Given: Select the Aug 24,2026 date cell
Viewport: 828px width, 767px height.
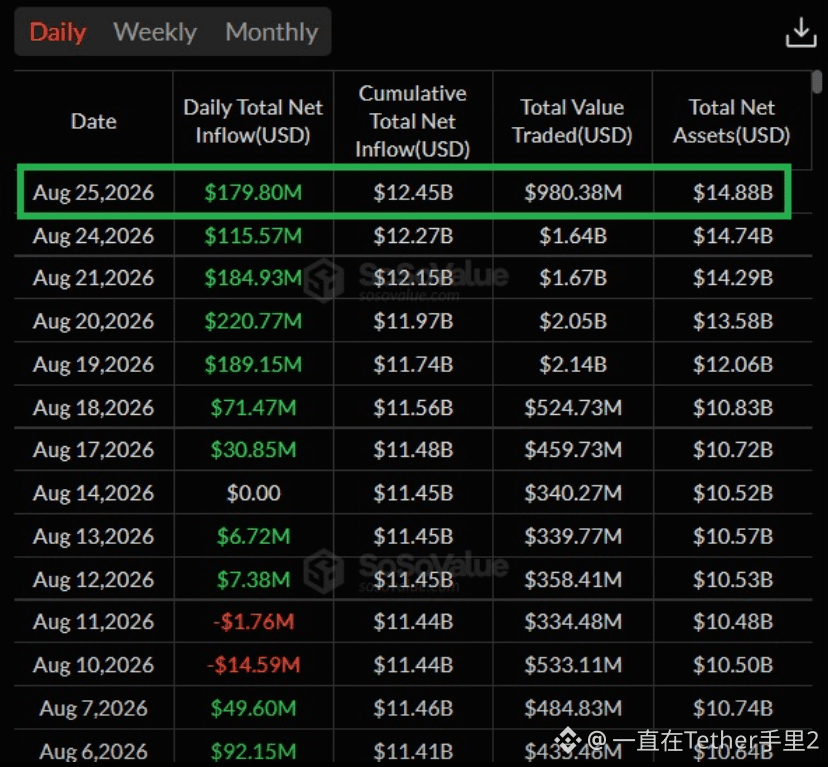Looking at the screenshot, I should tap(93, 236).
